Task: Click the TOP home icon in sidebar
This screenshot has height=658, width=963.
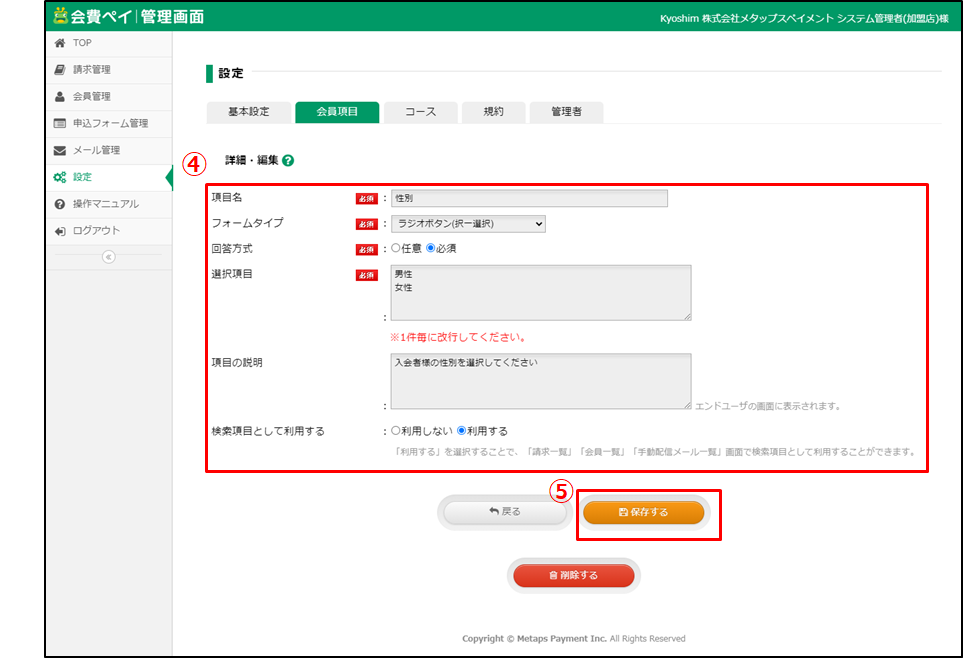Action: click(60, 43)
